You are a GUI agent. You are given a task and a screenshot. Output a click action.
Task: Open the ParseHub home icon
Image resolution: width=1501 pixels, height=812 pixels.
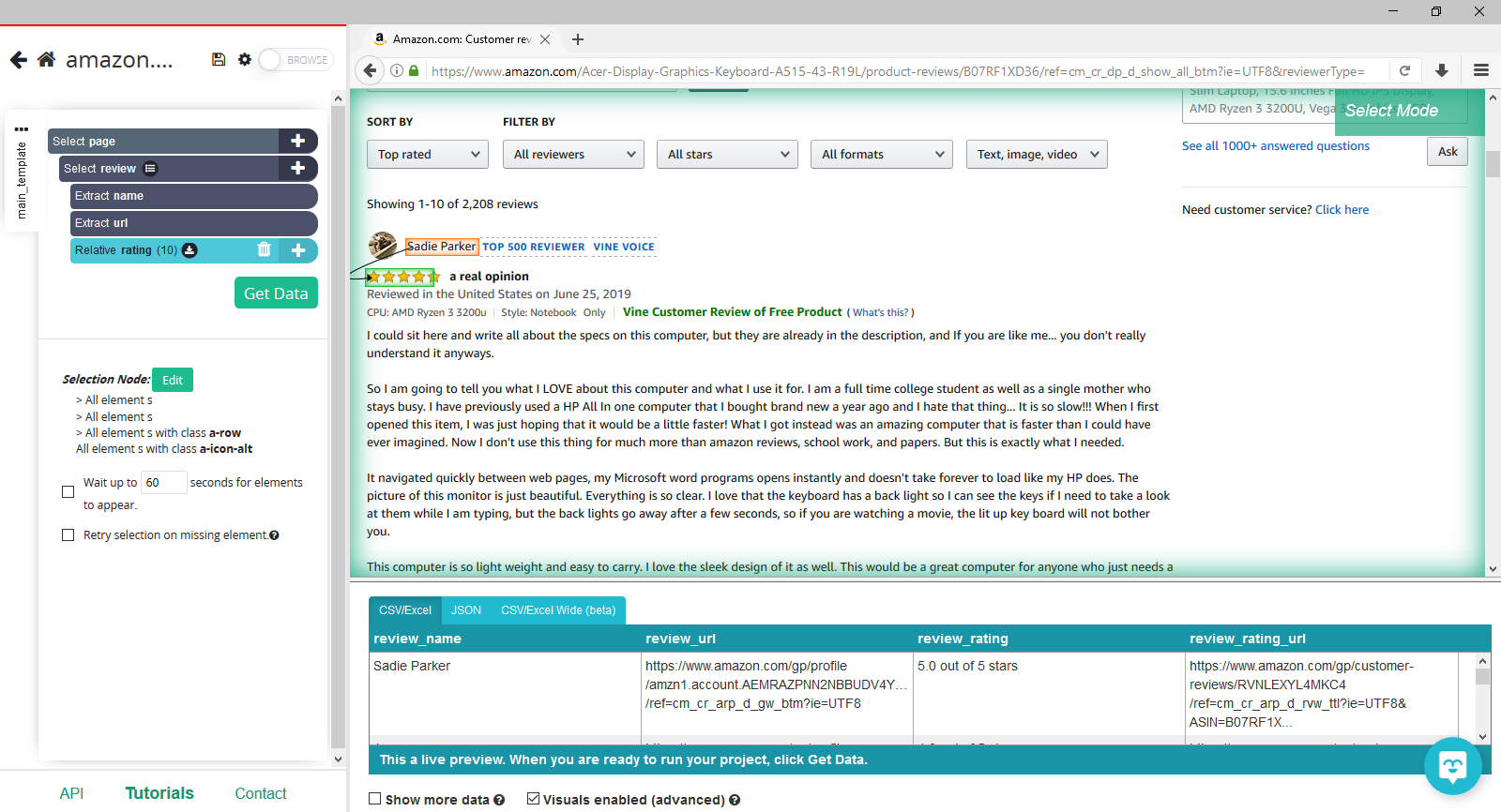pos(46,59)
